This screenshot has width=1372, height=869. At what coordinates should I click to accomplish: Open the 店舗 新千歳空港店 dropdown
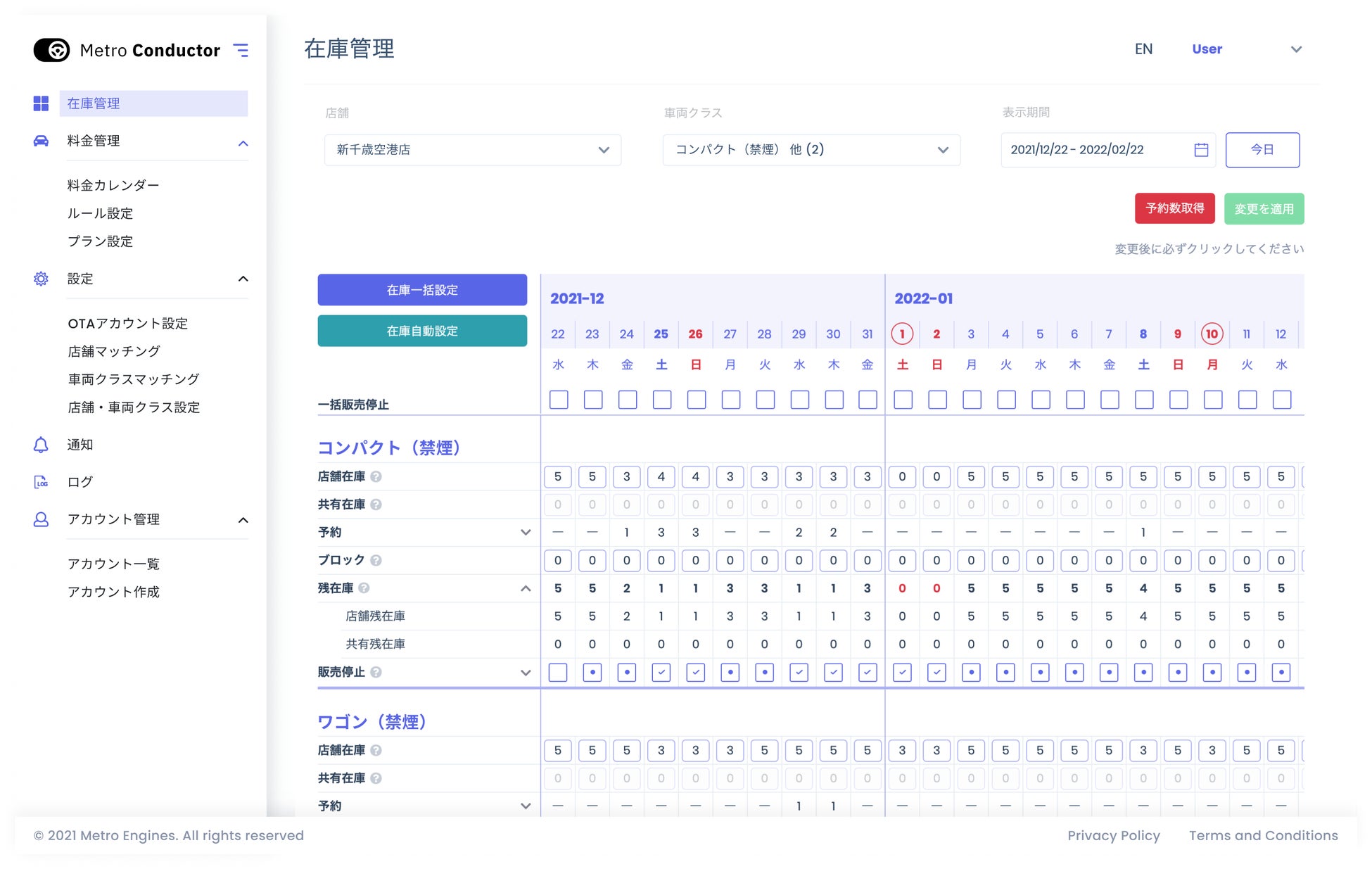click(472, 150)
